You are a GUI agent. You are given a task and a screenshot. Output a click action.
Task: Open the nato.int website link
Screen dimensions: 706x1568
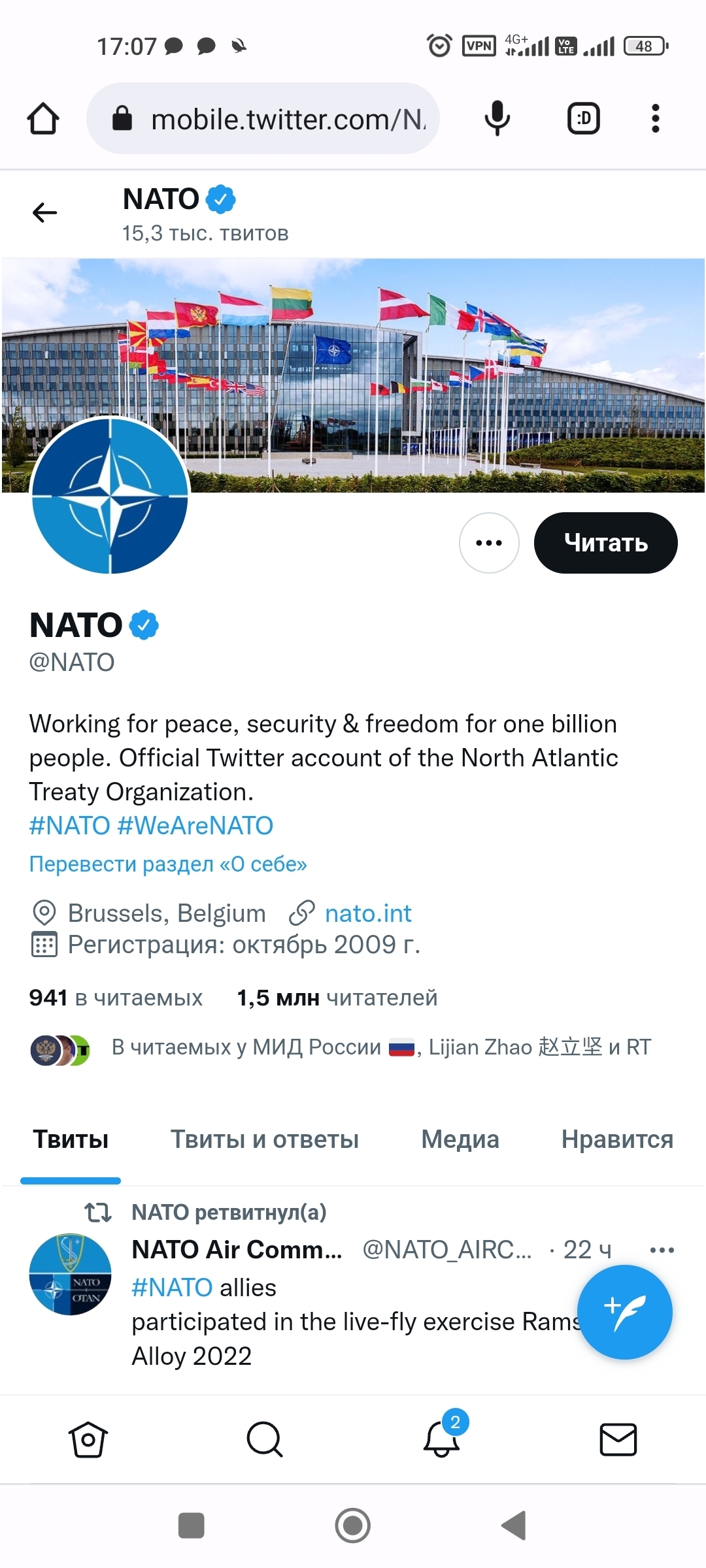coord(368,913)
